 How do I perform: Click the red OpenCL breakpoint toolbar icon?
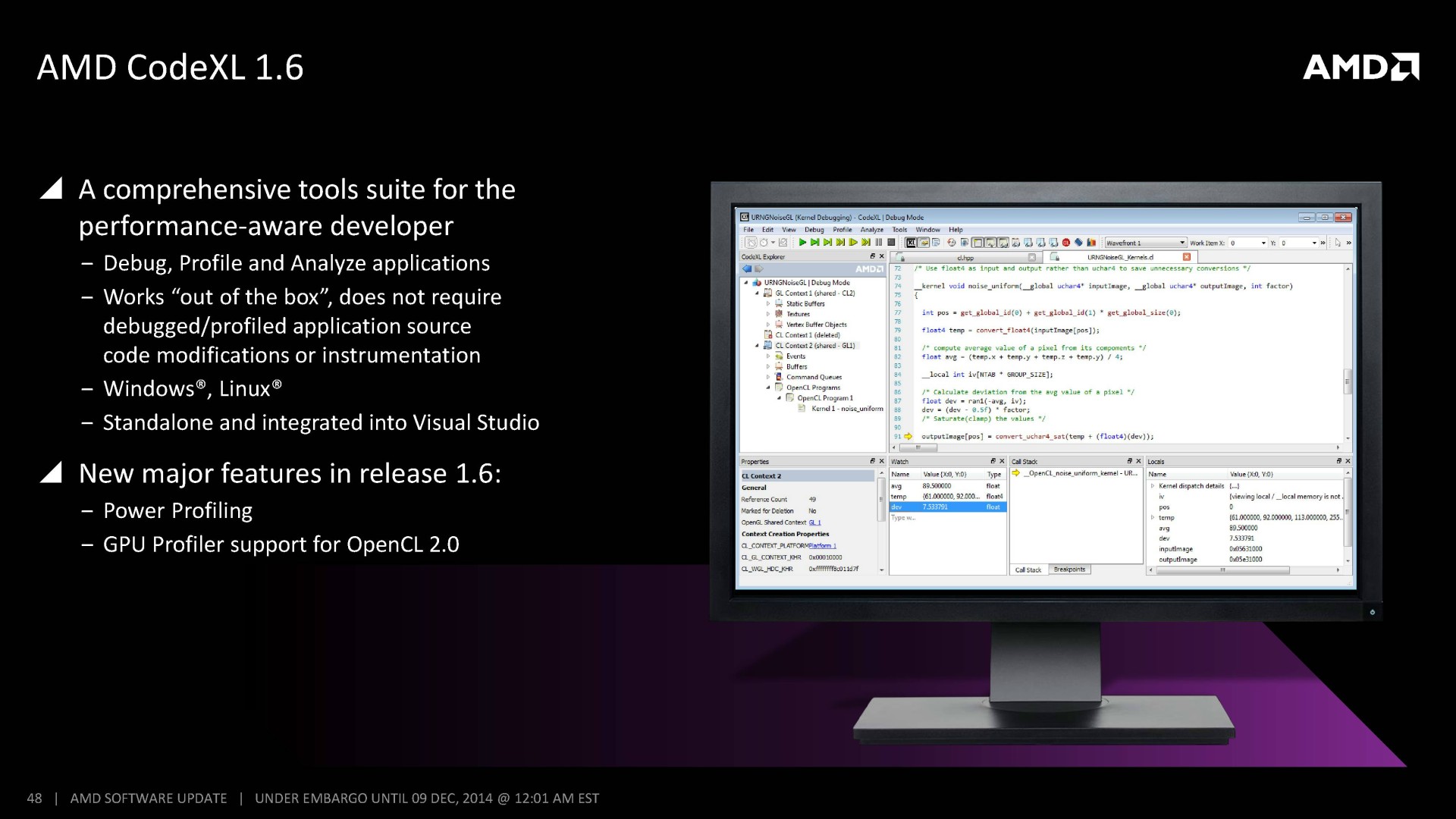1065,243
